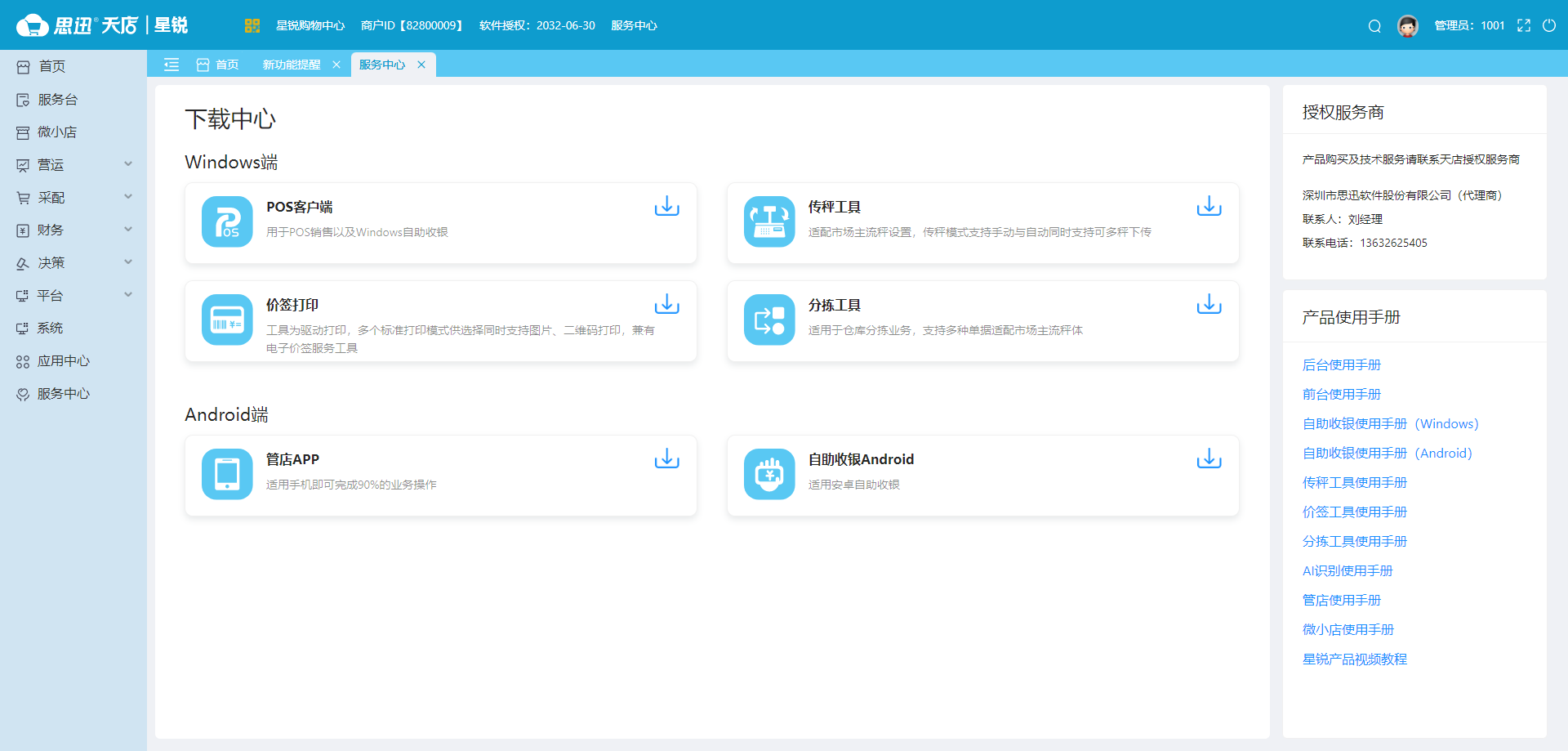The height and width of the screenshot is (751, 1568).
Task: Switch to the 新功能提醒 tab
Action: (x=292, y=65)
